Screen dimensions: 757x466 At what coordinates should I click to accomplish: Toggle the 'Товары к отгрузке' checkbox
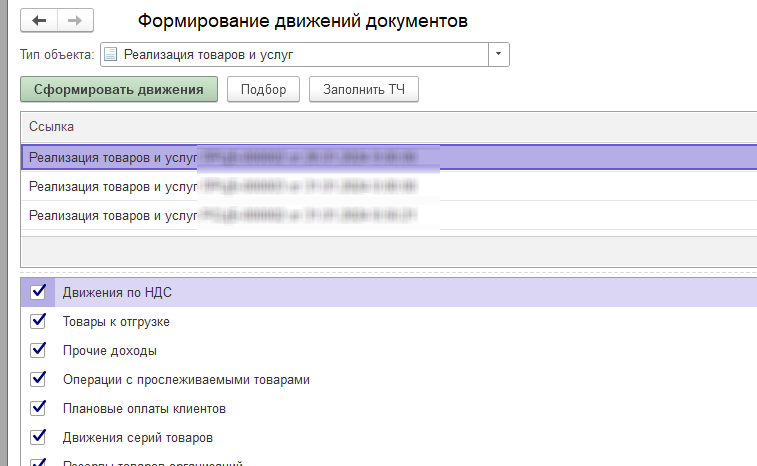39,321
